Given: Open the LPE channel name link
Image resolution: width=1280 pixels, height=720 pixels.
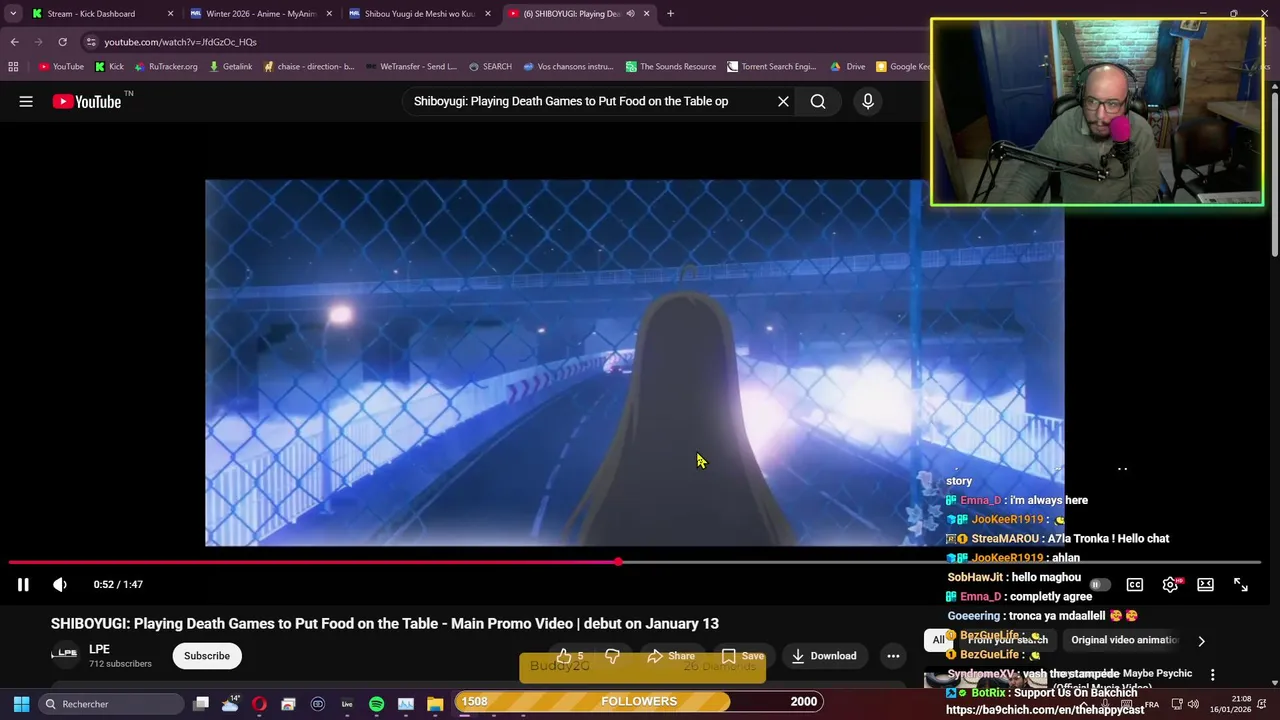Looking at the screenshot, I should coord(99,649).
